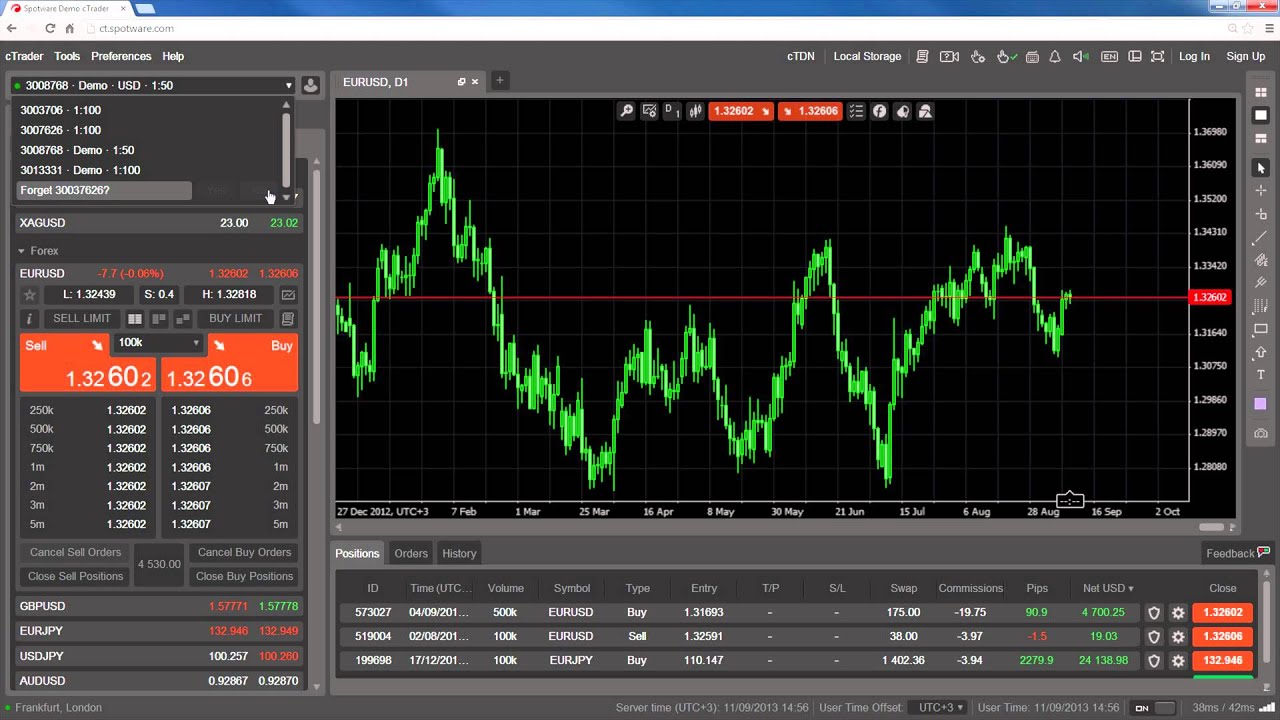Select stacked chart mode icon
Screen dimensions: 1280x720
[1261, 138]
